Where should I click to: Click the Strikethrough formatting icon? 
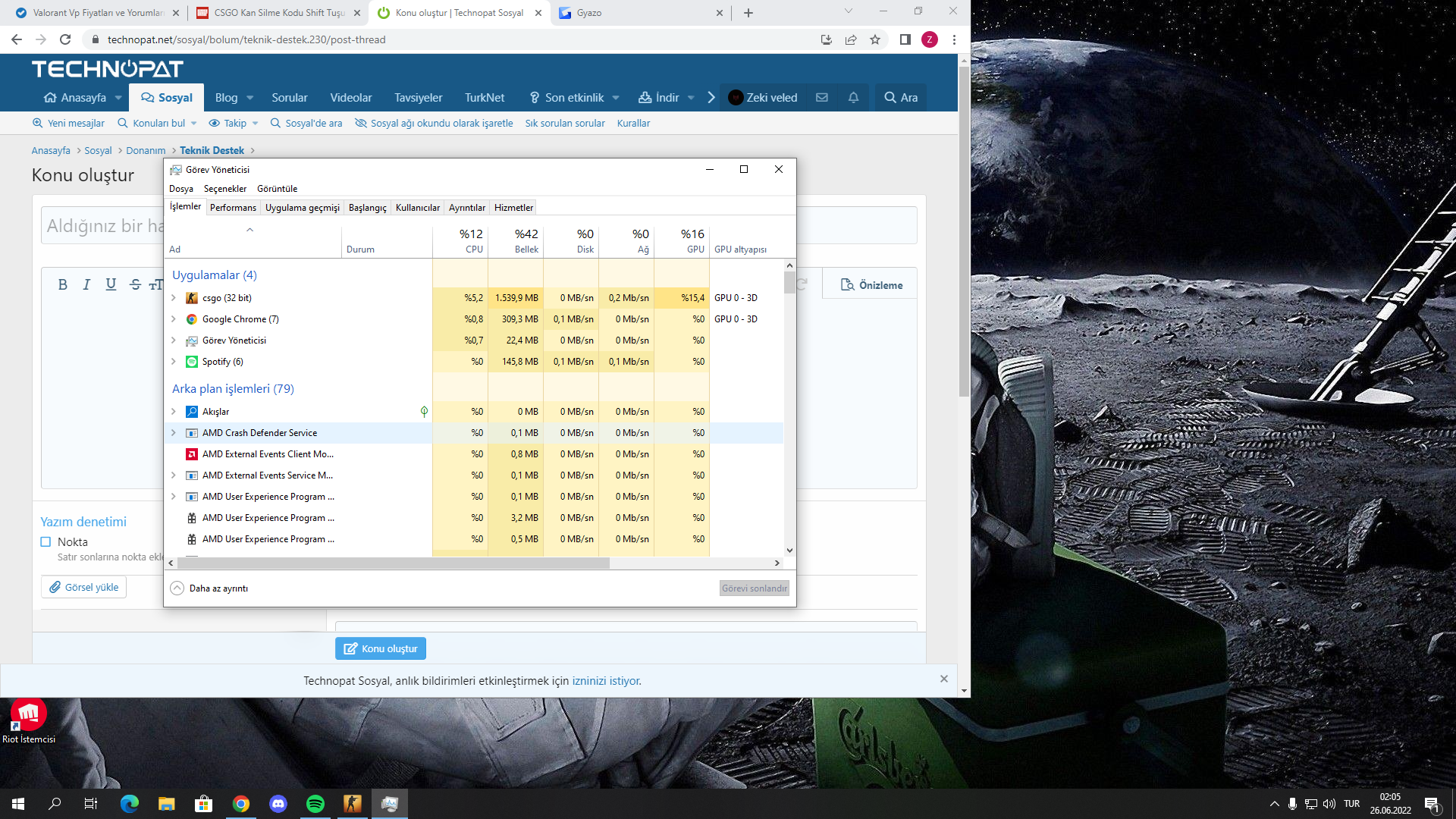pos(135,284)
